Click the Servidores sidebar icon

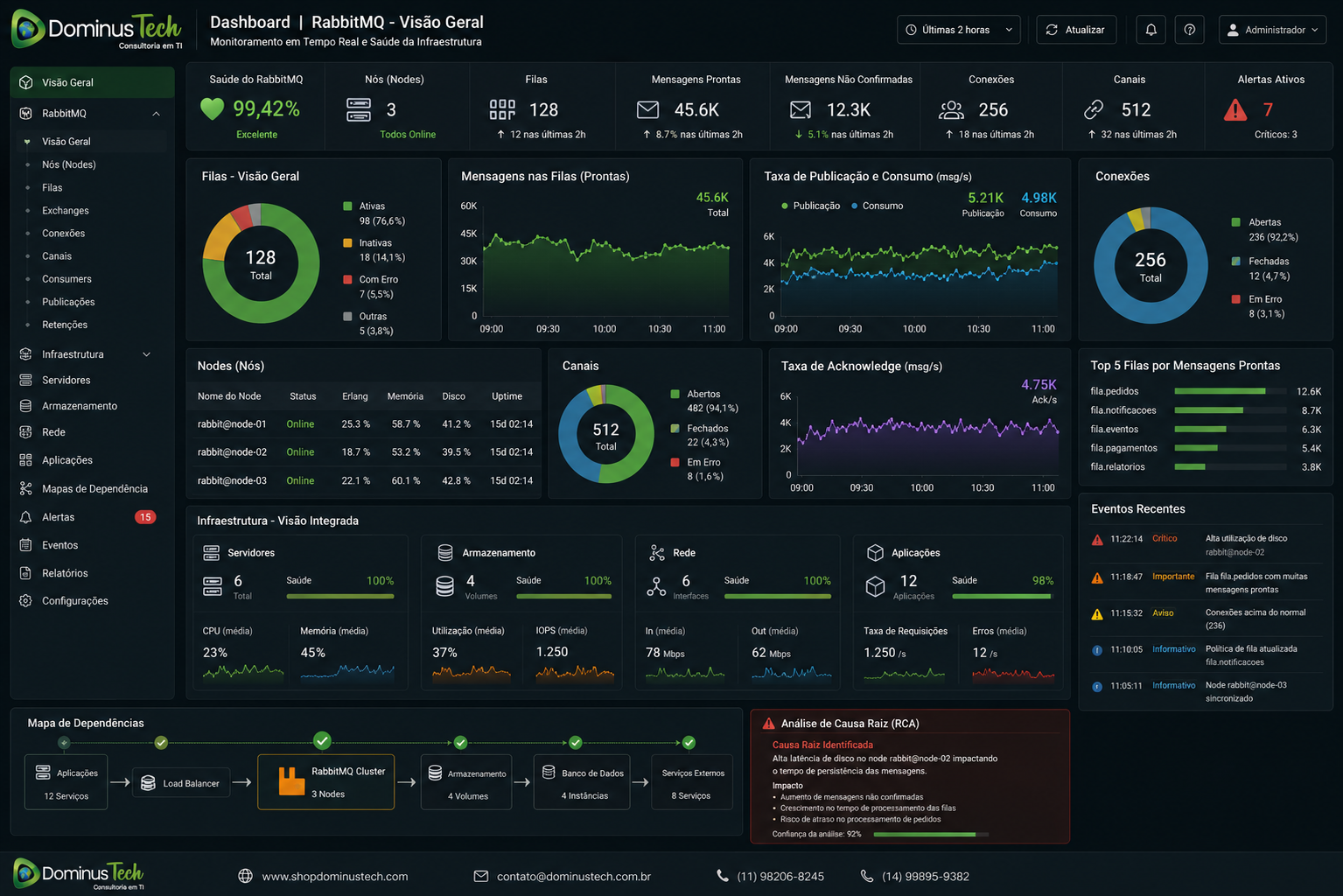pyautogui.click(x=26, y=380)
